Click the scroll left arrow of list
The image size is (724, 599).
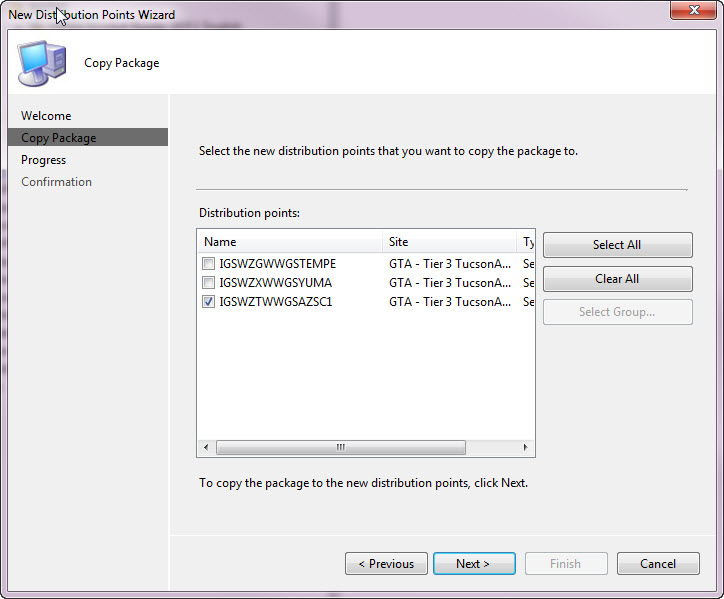coord(206,447)
